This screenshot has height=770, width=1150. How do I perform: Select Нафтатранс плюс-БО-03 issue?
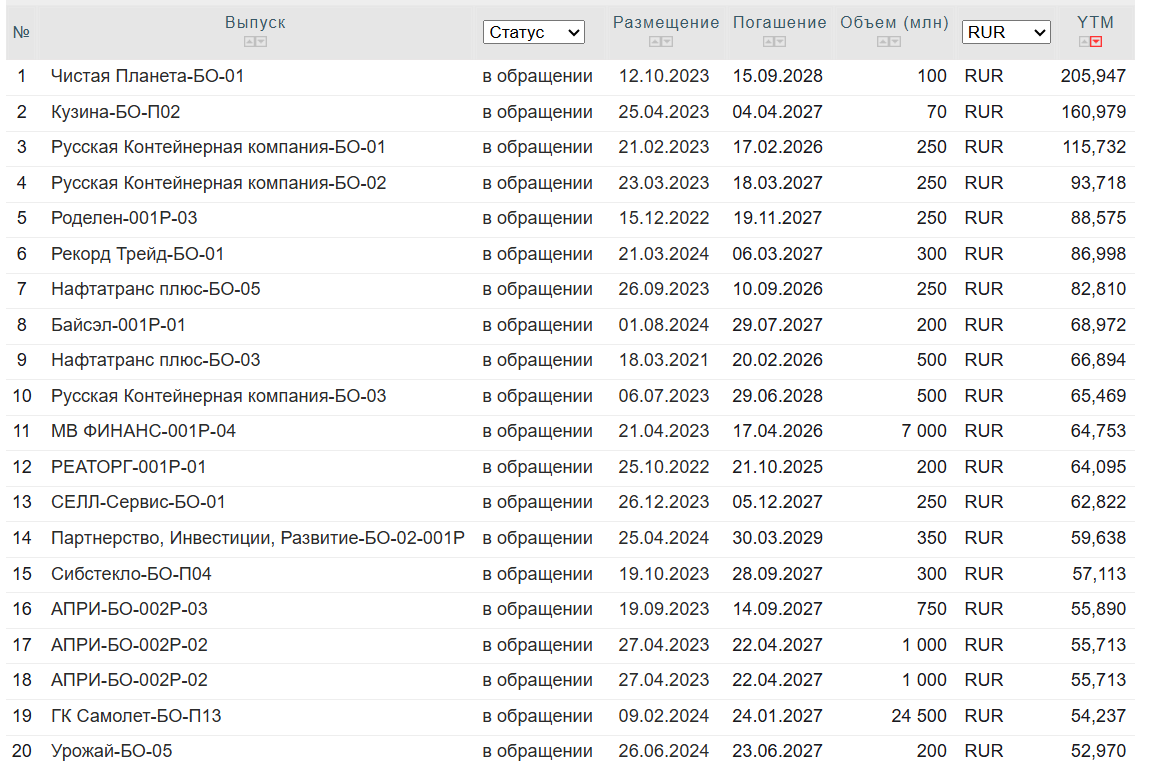tap(155, 361)
